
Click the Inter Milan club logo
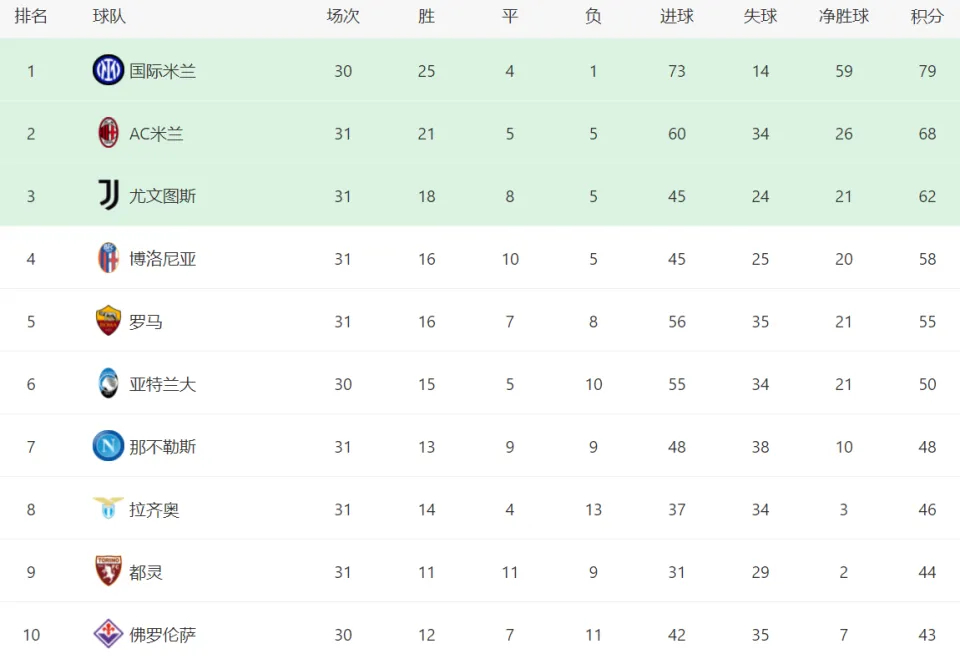coord(108,70)
